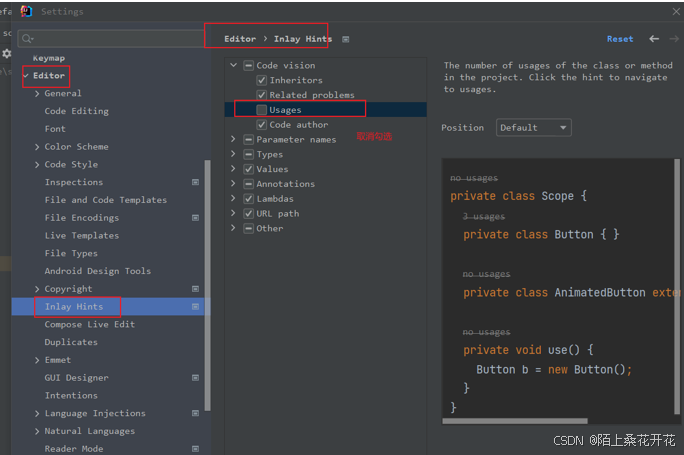The width and height of the screenshot is (684, 455).
Task: Expand the Parameter names group
Action: pos(233,139)
